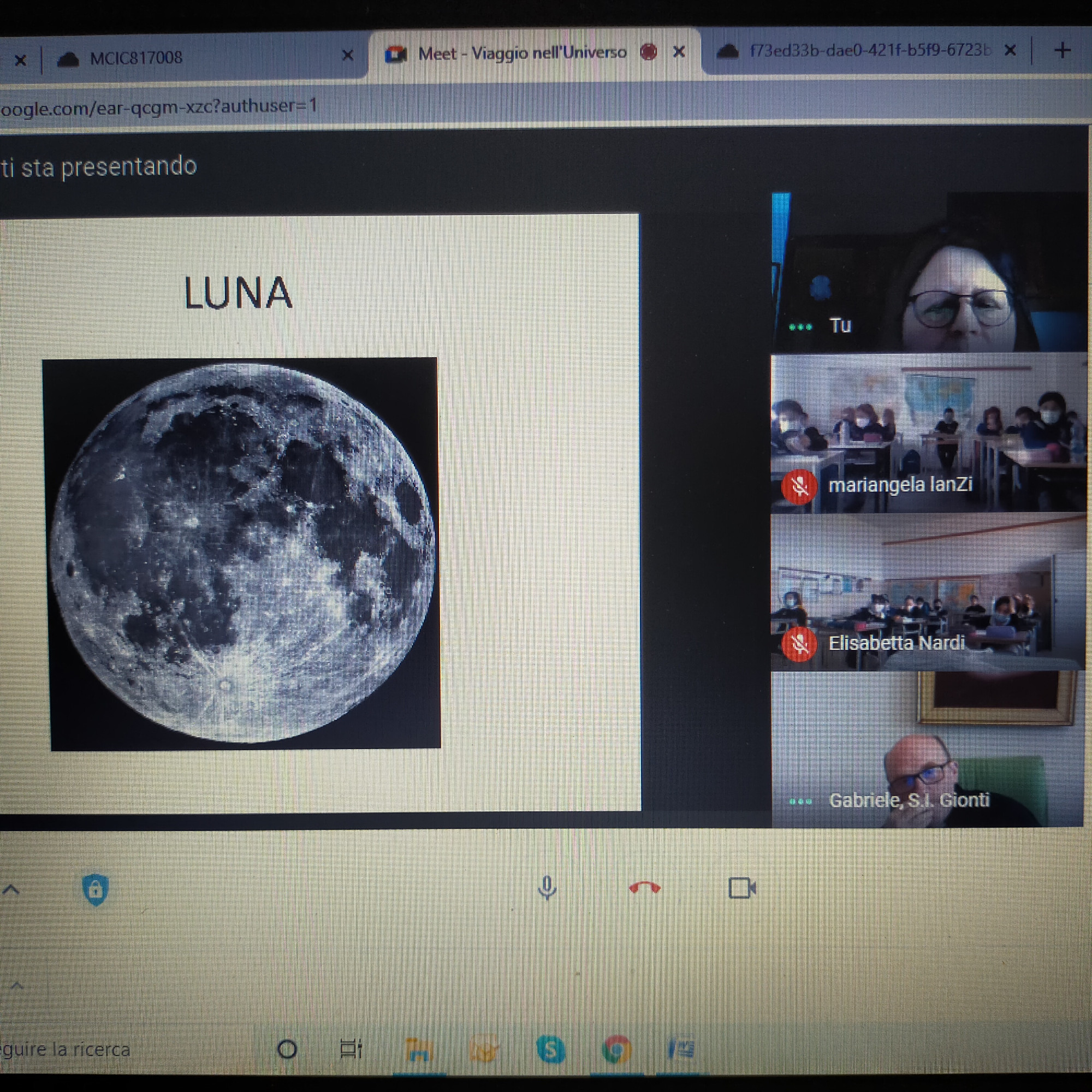Select the Meet - Viaggio nell'Universo tab

[x=521, y=54]
